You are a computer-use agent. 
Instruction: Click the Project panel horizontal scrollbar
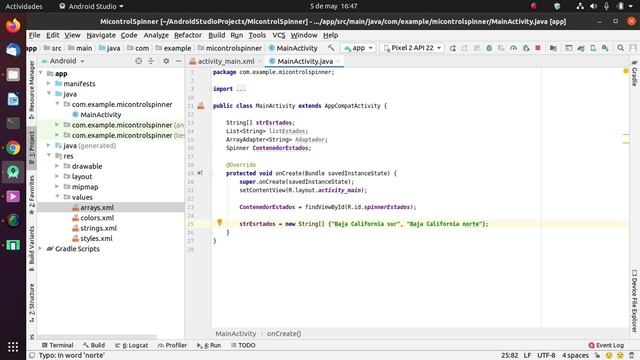pyautogui.click(x=97, y=337)
